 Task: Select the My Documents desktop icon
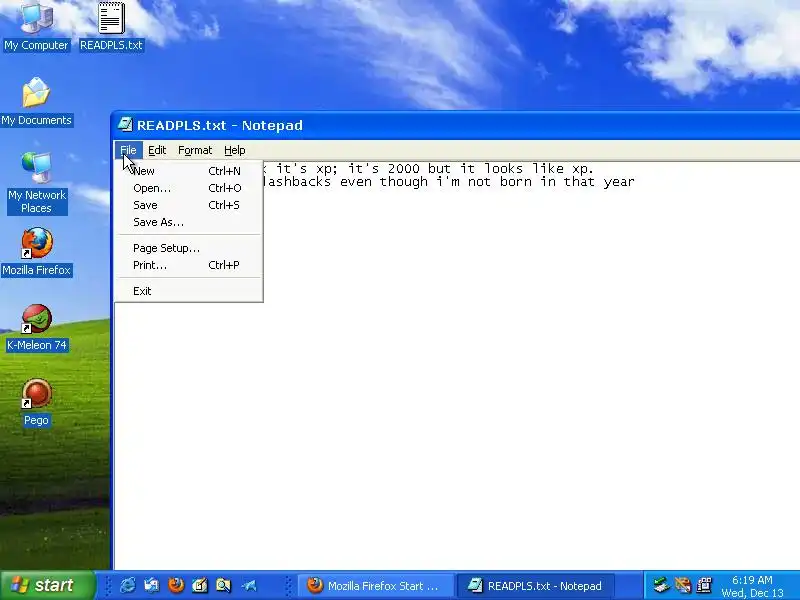[36, 102]
